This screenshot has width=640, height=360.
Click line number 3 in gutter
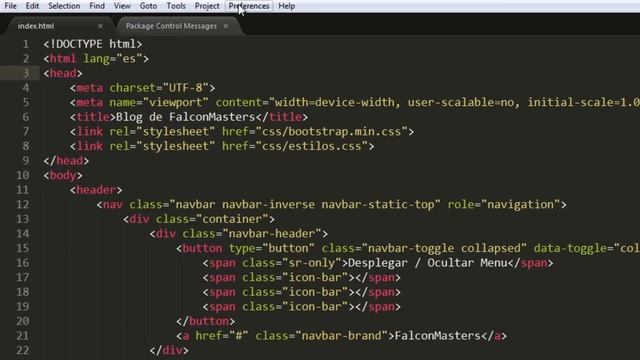[x=26, y=73]
